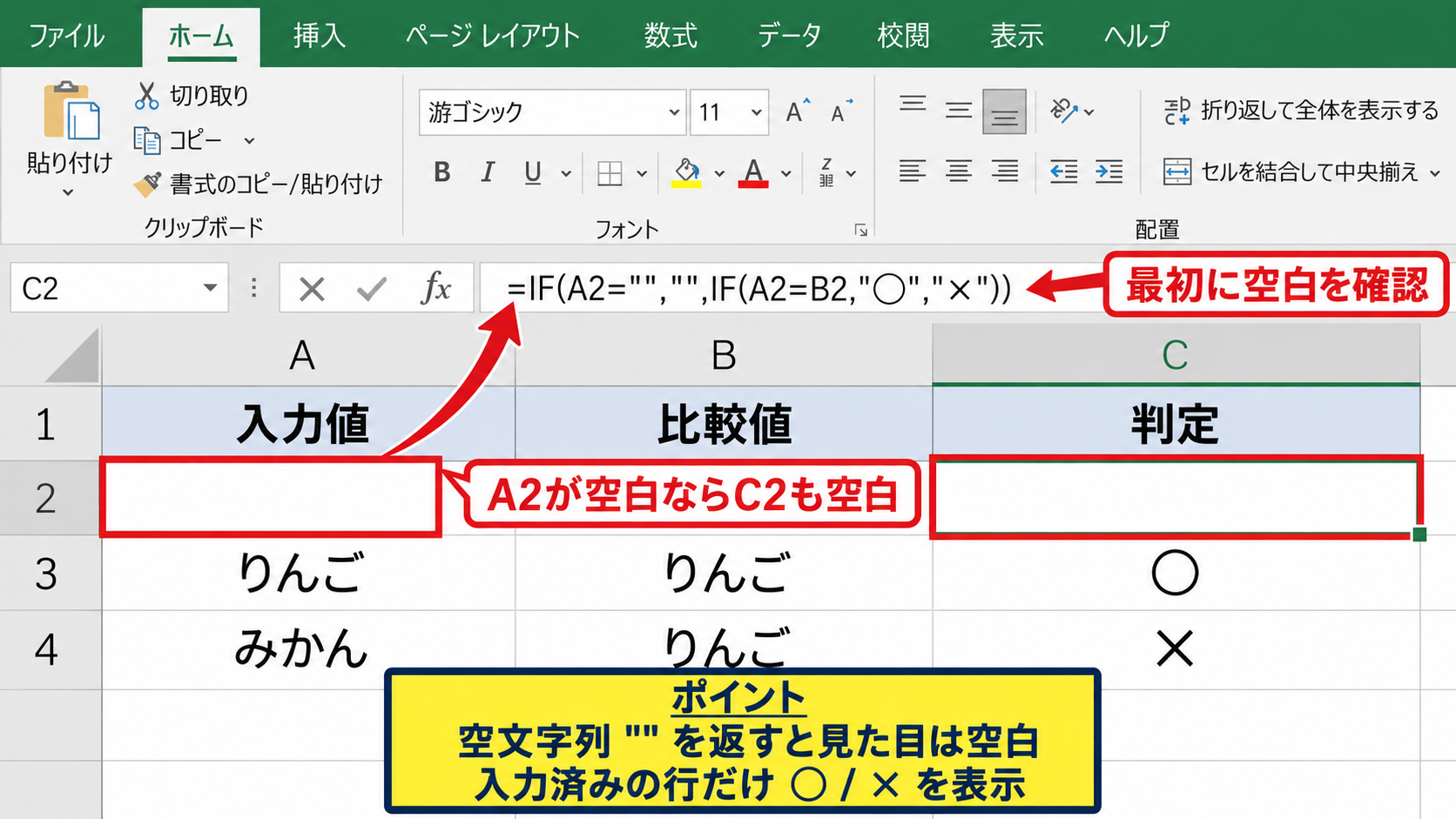Click the red Font Color A icon
This screenshot has width=1456, height=819.
pyautogui.click(x=753, y=173)
